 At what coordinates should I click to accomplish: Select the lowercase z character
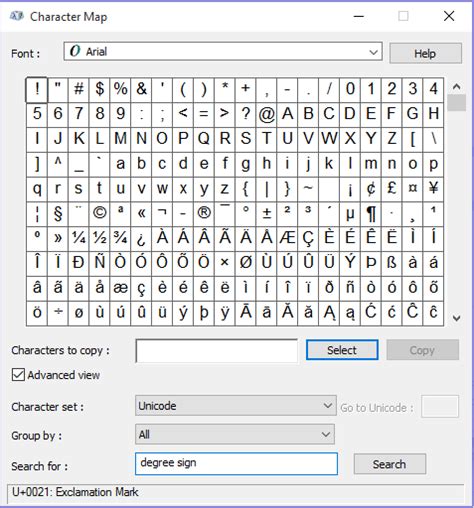point(225,188)
